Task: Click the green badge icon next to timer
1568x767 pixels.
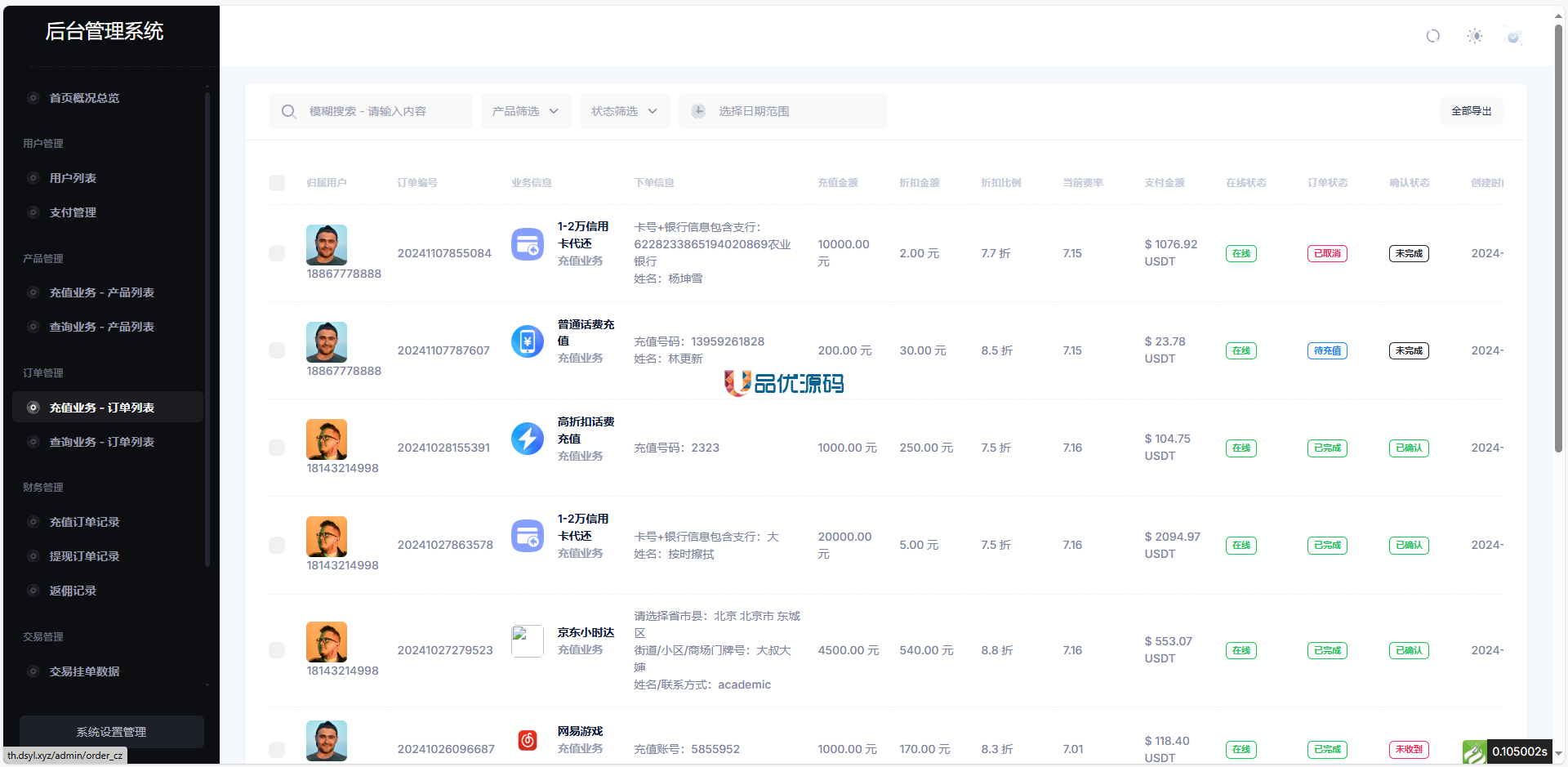Action: pos(1474,751)
